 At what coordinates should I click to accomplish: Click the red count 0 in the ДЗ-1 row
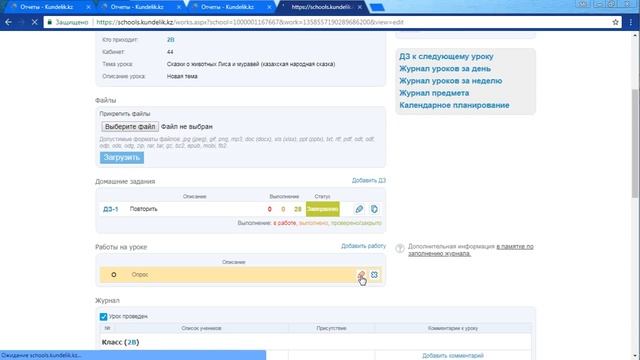pos(269,209)
